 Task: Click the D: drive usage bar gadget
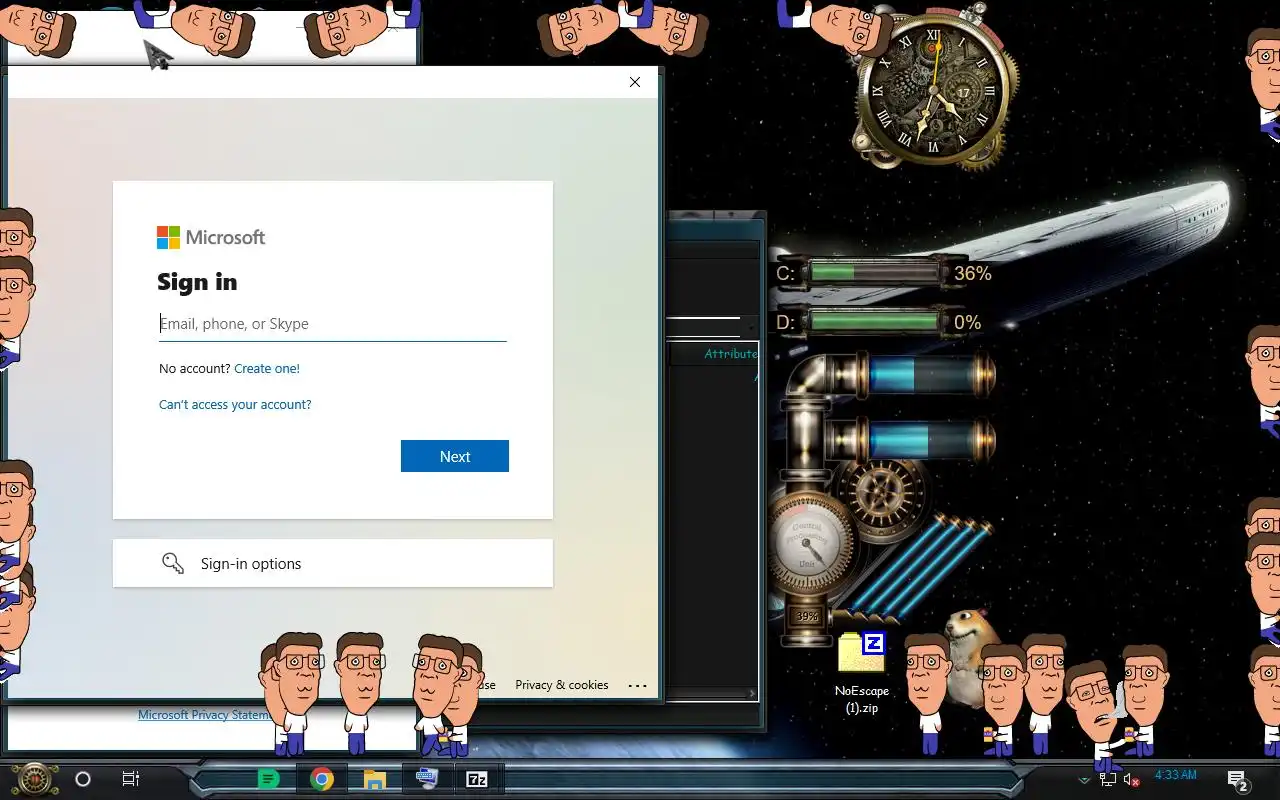pyautogui.click(x=875, y=322)
